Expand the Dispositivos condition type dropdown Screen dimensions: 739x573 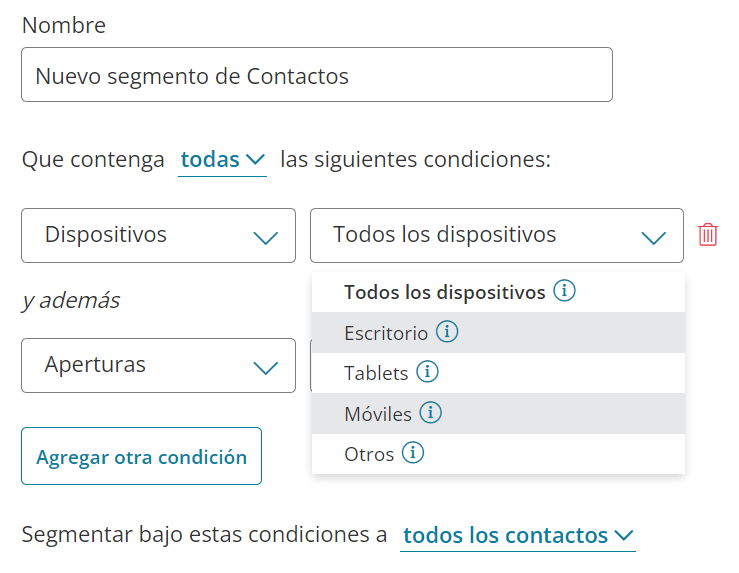(158, 236)
